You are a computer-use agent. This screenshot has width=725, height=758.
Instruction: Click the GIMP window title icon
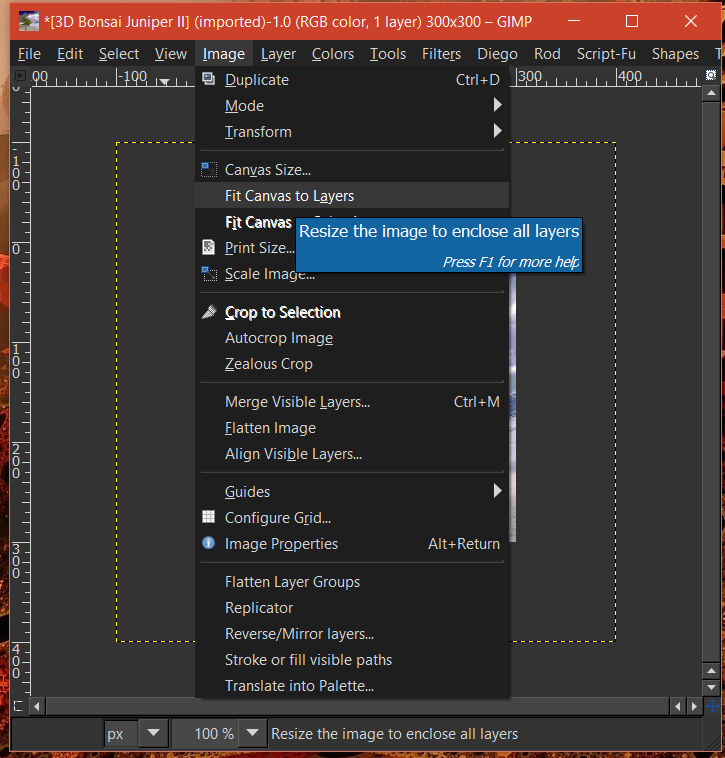[x=29, y=21]
